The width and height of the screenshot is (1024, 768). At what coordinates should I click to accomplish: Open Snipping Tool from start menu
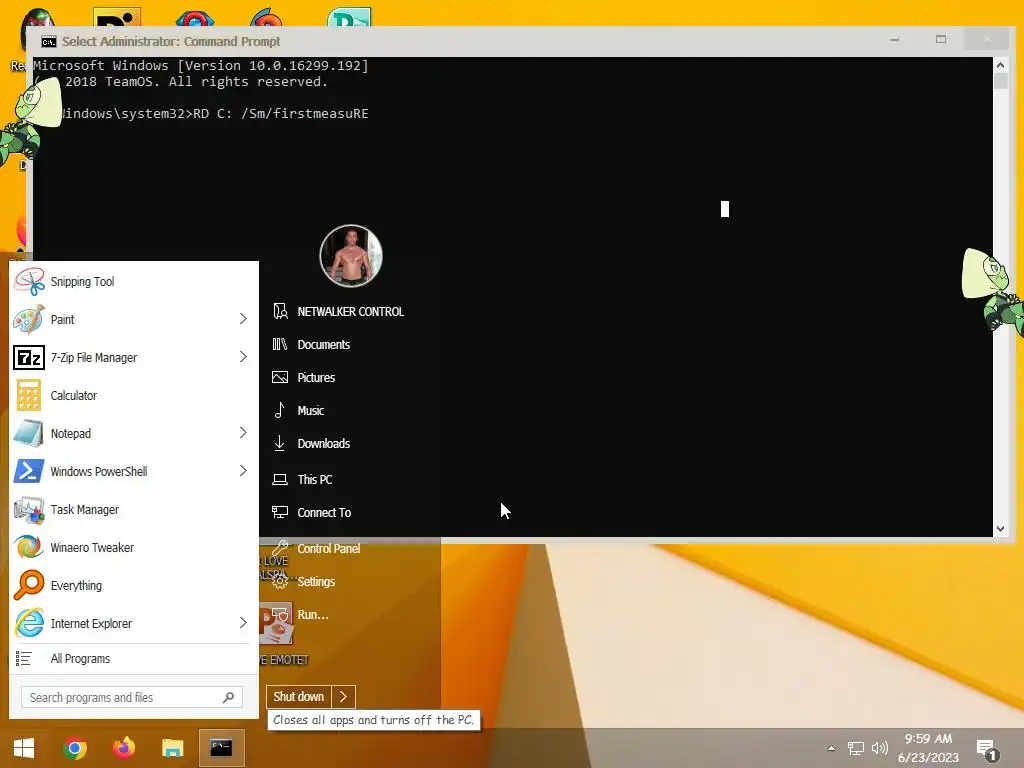[133, 281]
